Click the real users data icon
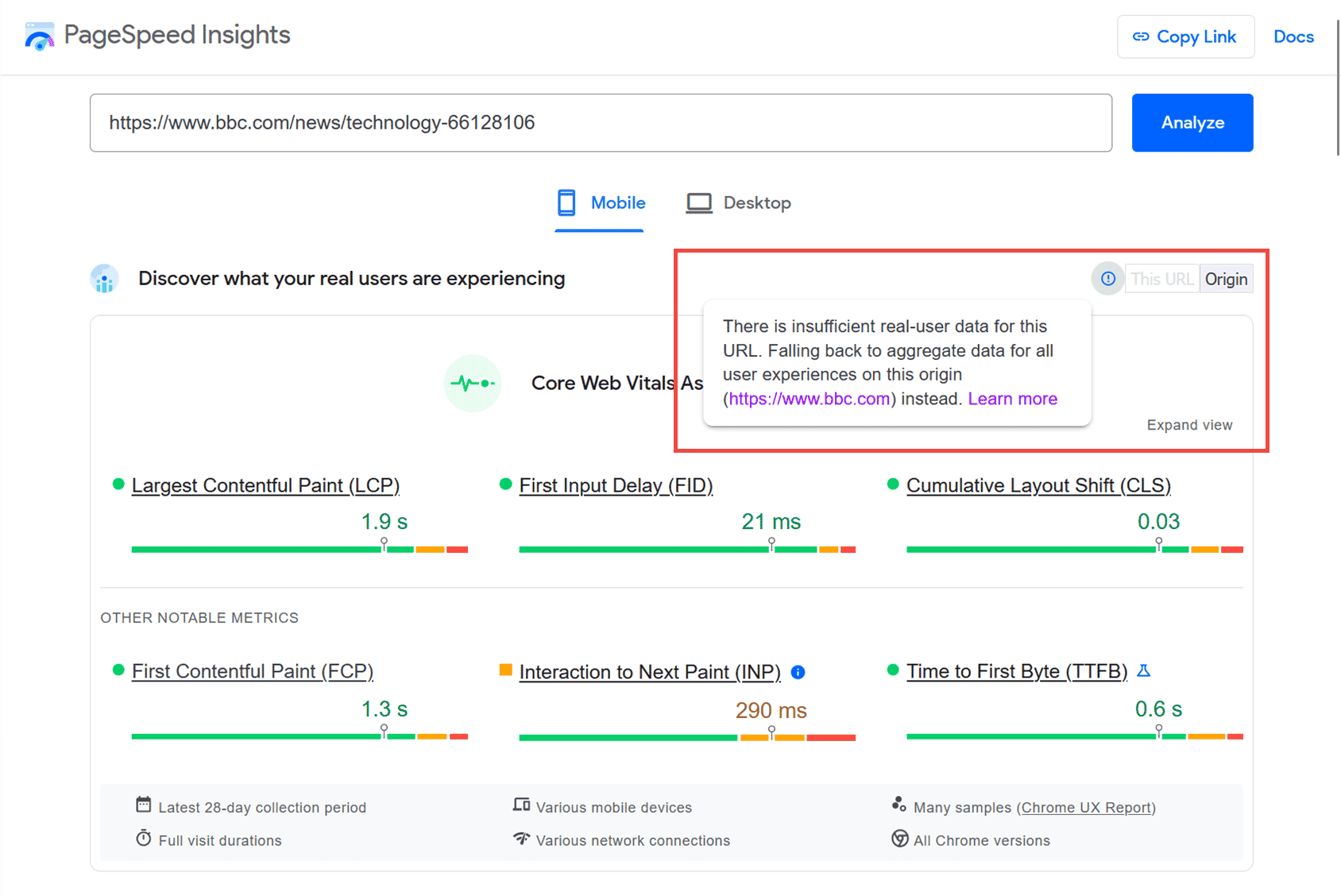The image size is (1341, 896). coord(105,279)
